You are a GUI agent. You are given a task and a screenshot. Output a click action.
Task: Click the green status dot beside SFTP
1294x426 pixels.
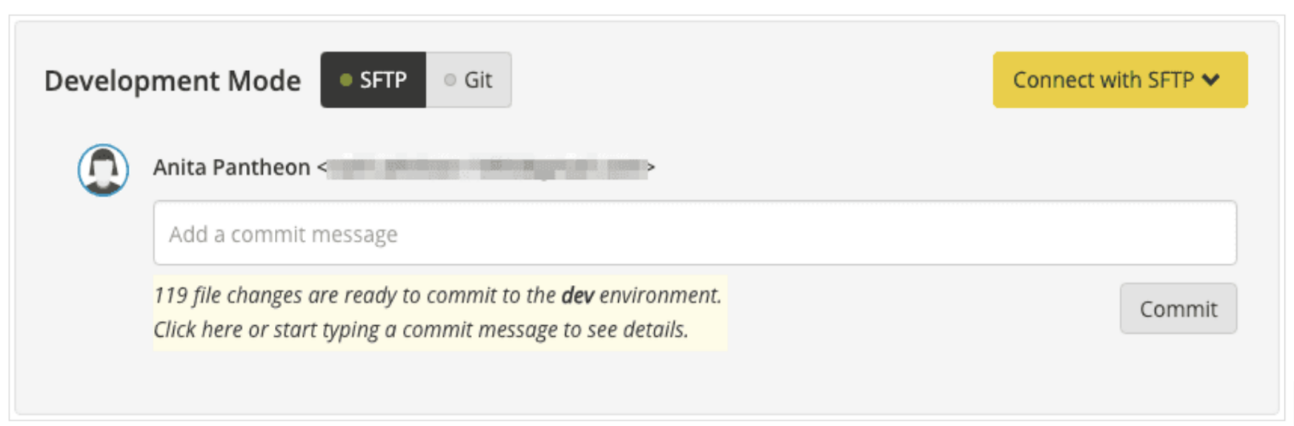(346, 81)
